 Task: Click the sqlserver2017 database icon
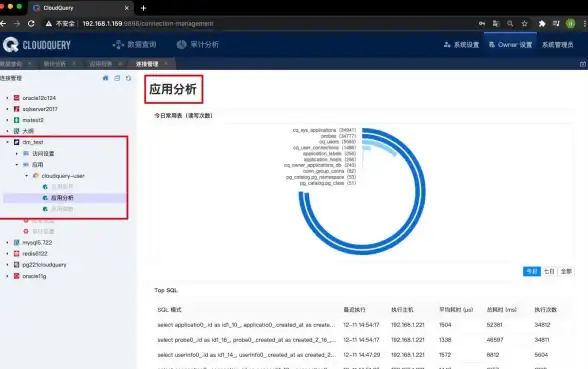[x=16, y=109]
